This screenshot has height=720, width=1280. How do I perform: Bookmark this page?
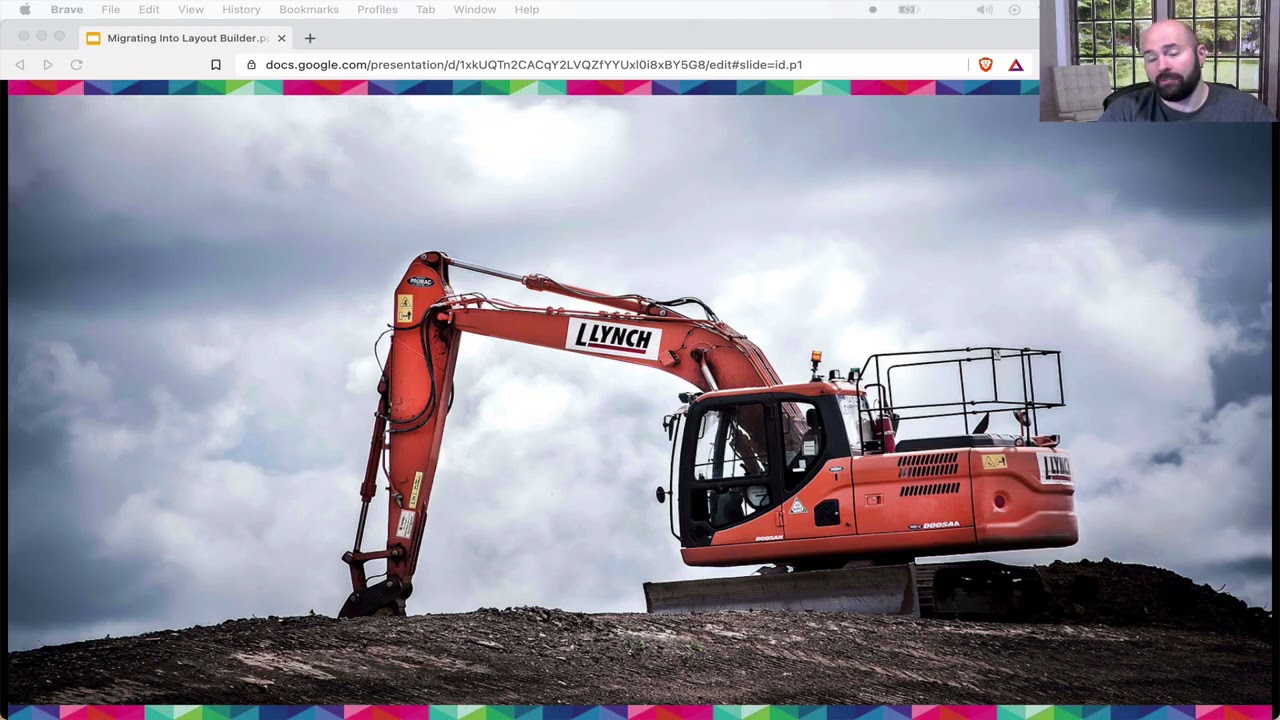pyautogui.click(x=215, y=65)
